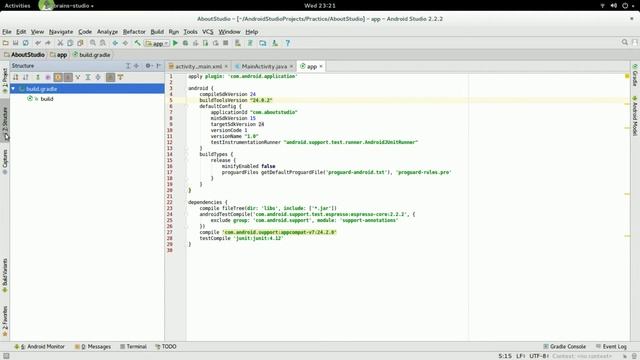Toggle tool window bars icon in bottom-left corner
This screenshot has width=640, height=360.
[6, 356]
